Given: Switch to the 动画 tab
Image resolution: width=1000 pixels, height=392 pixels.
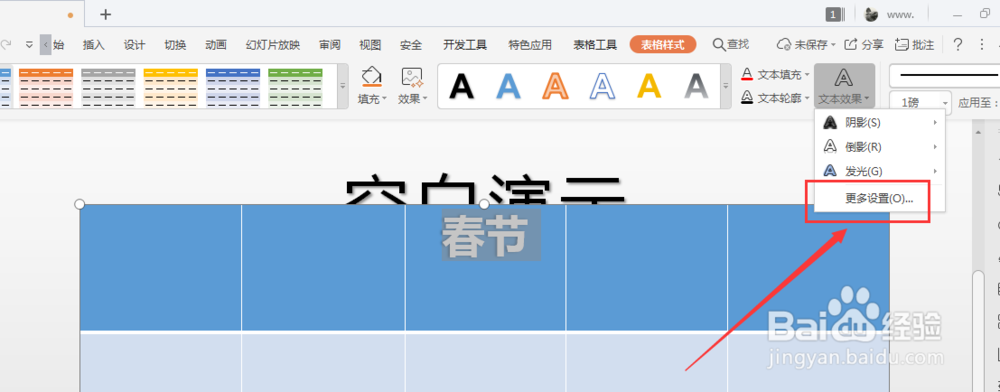Looking at the screenshot, I should 216,45.
